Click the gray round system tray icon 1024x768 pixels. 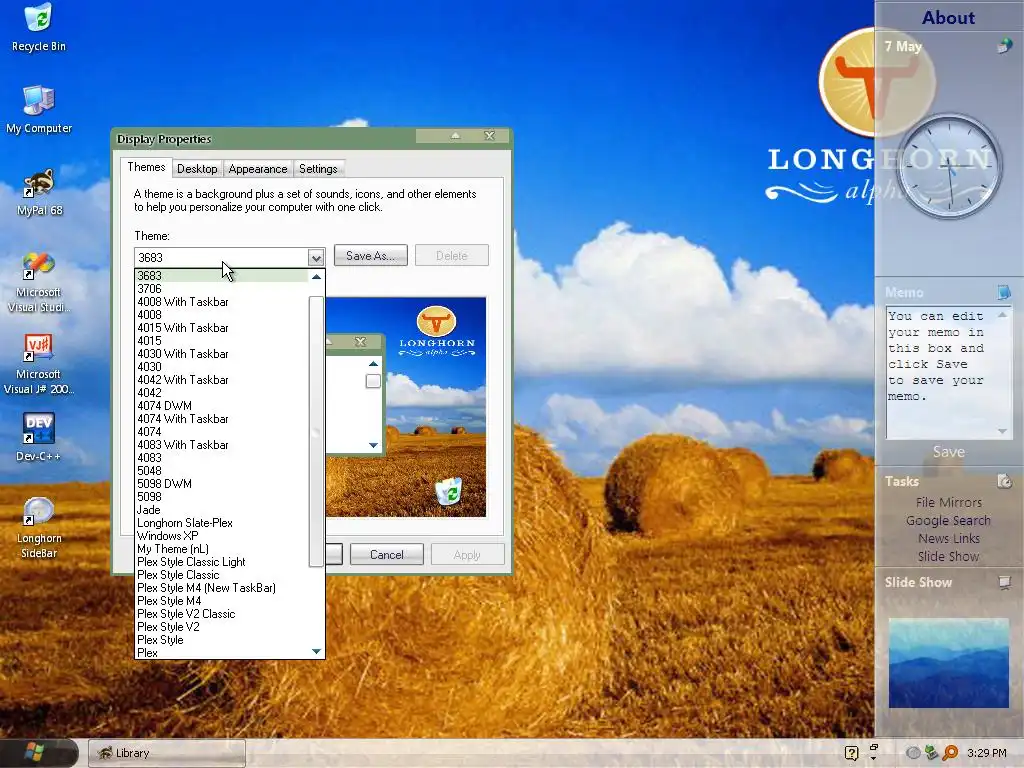pos(913,753)
